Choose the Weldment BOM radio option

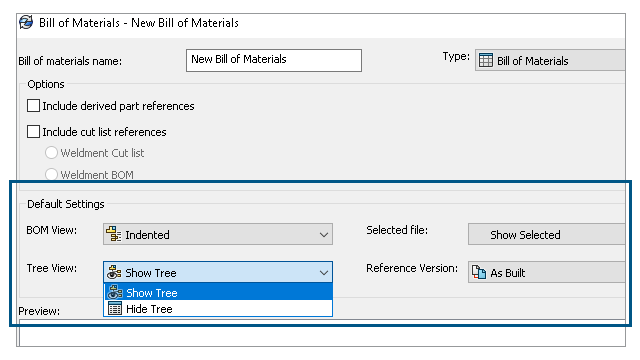[51, 175]
